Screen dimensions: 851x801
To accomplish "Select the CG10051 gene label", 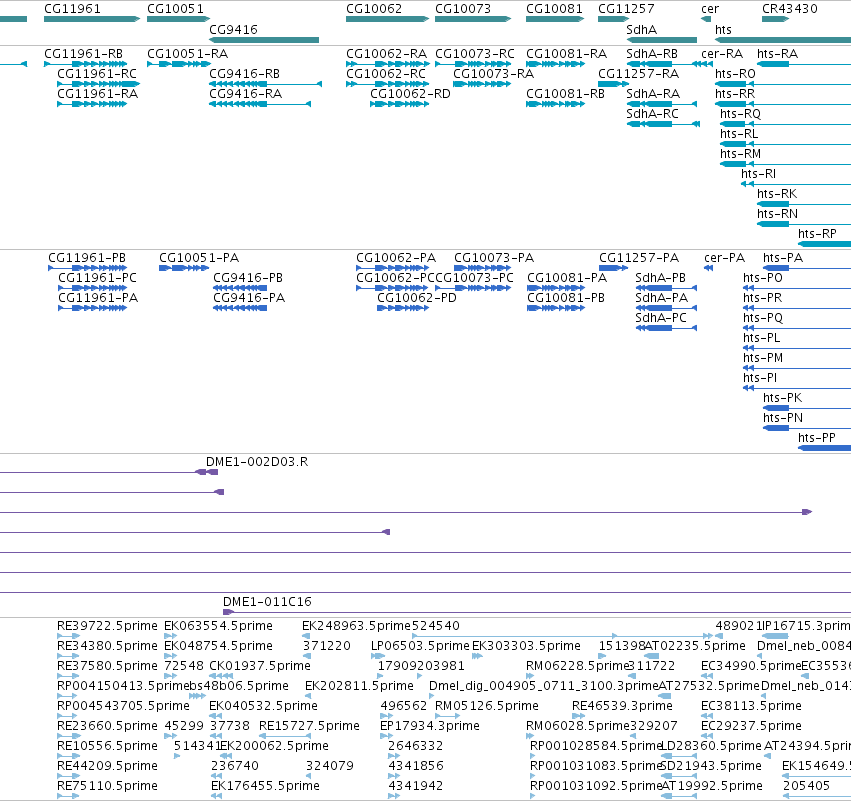I will [x=175, y=9].
